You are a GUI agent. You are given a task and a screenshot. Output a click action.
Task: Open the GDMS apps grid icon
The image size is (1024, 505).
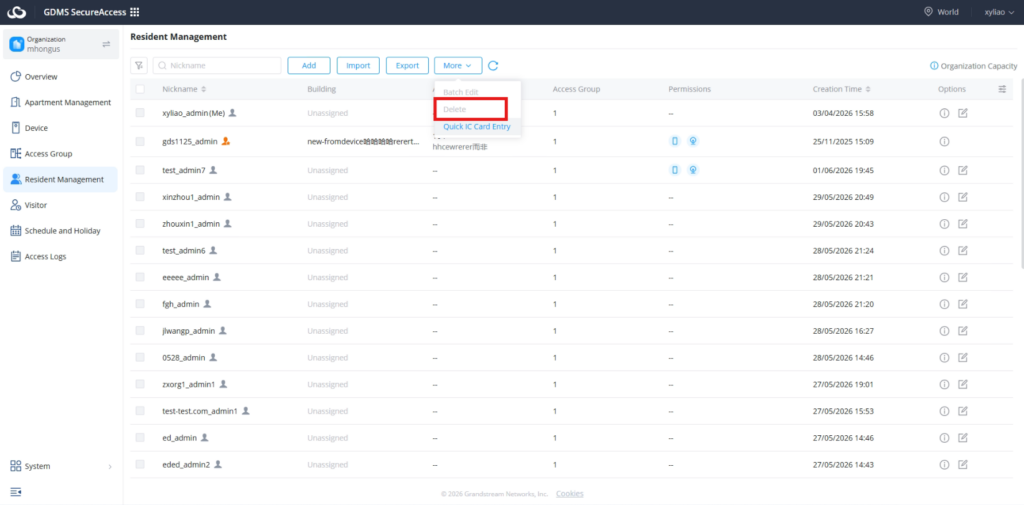135,12
